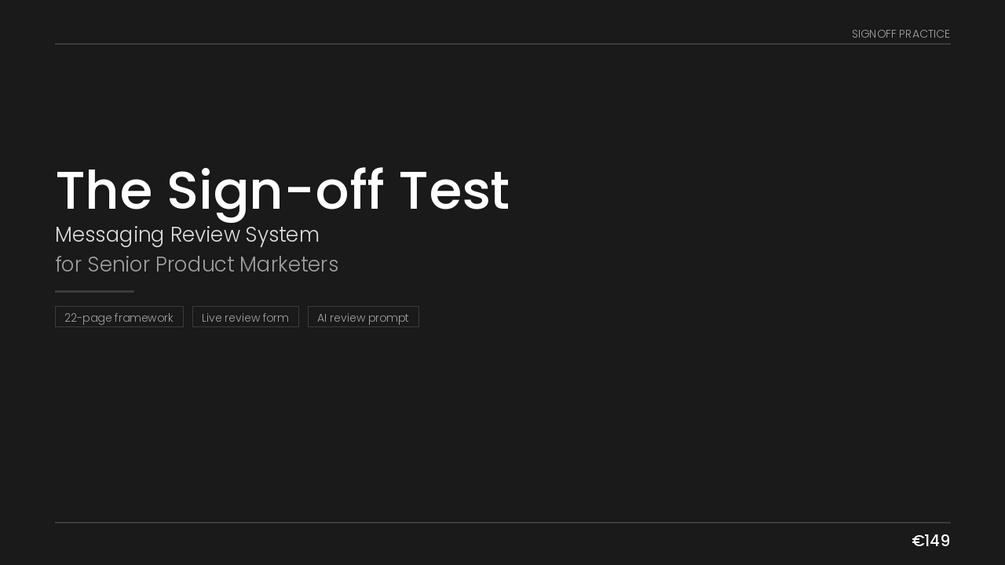Click the word PRACTICE in the header
The image size is (1005, 565).
[x=924, y=34]
